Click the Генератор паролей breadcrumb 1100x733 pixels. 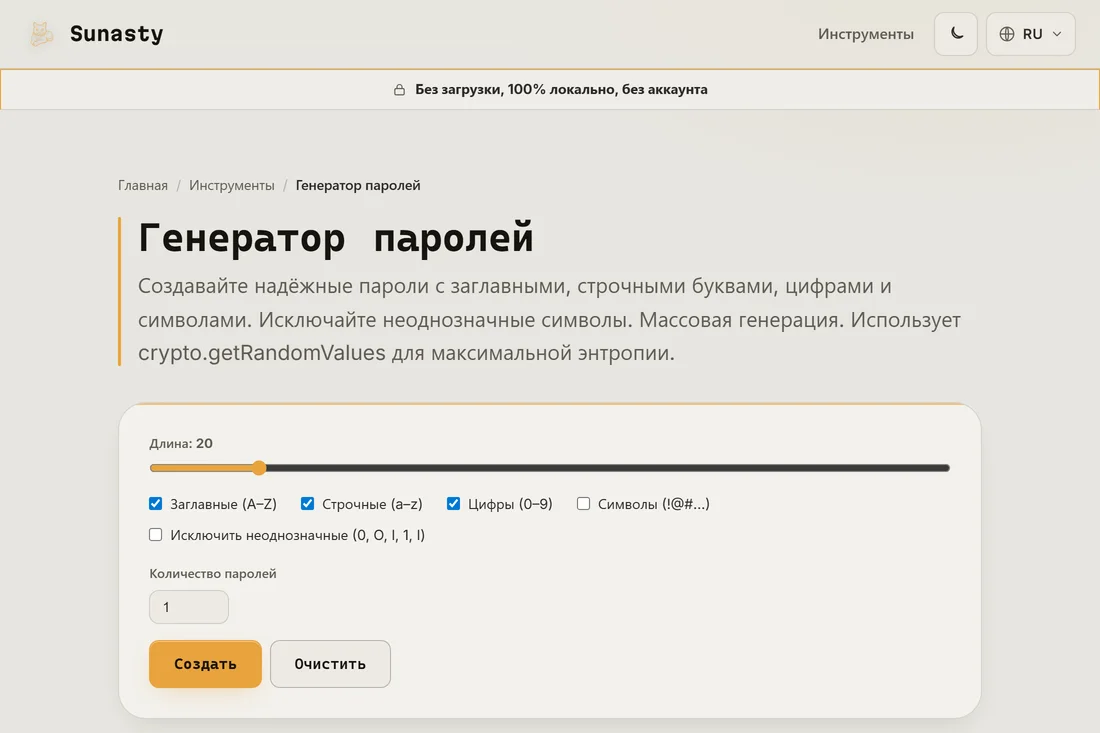pyautogui.click(x=358, y=185)
